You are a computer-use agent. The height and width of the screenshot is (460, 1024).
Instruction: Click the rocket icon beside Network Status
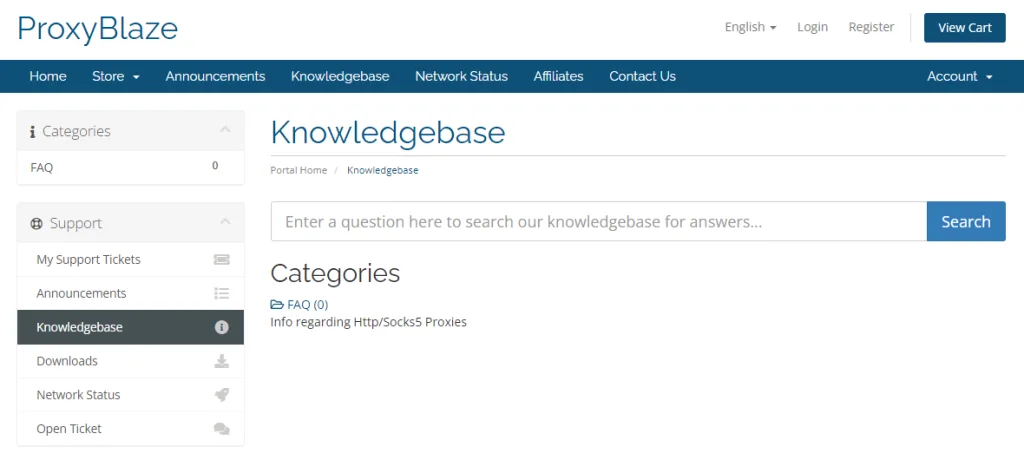(x=221, y=395)
